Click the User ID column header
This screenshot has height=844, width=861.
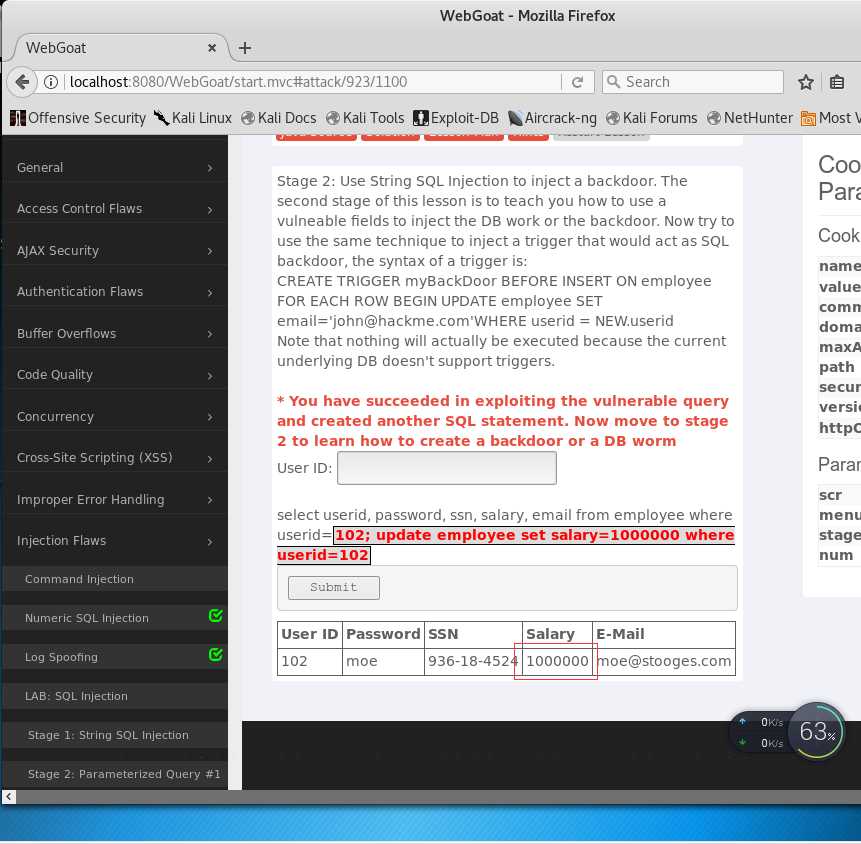pos(310,634)
